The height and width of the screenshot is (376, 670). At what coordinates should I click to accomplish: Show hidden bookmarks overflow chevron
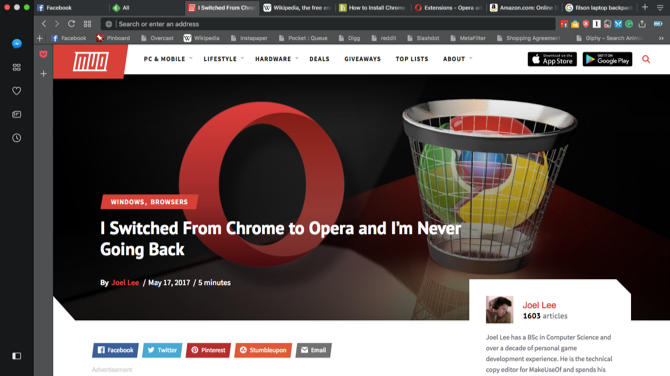tap(661, 38)
